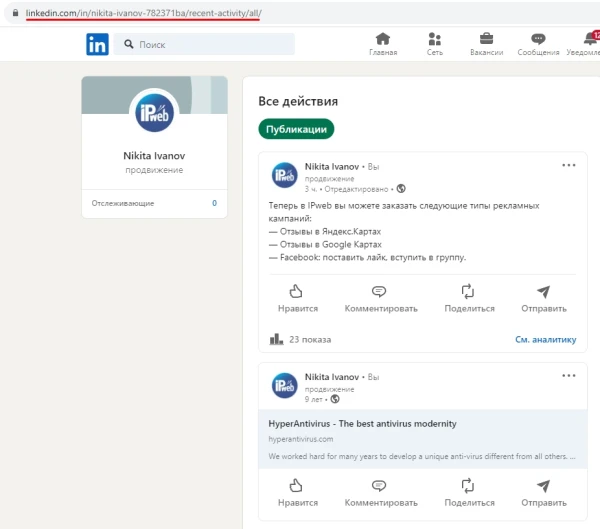Click Нравится on the IPweb post

(297, 298)
